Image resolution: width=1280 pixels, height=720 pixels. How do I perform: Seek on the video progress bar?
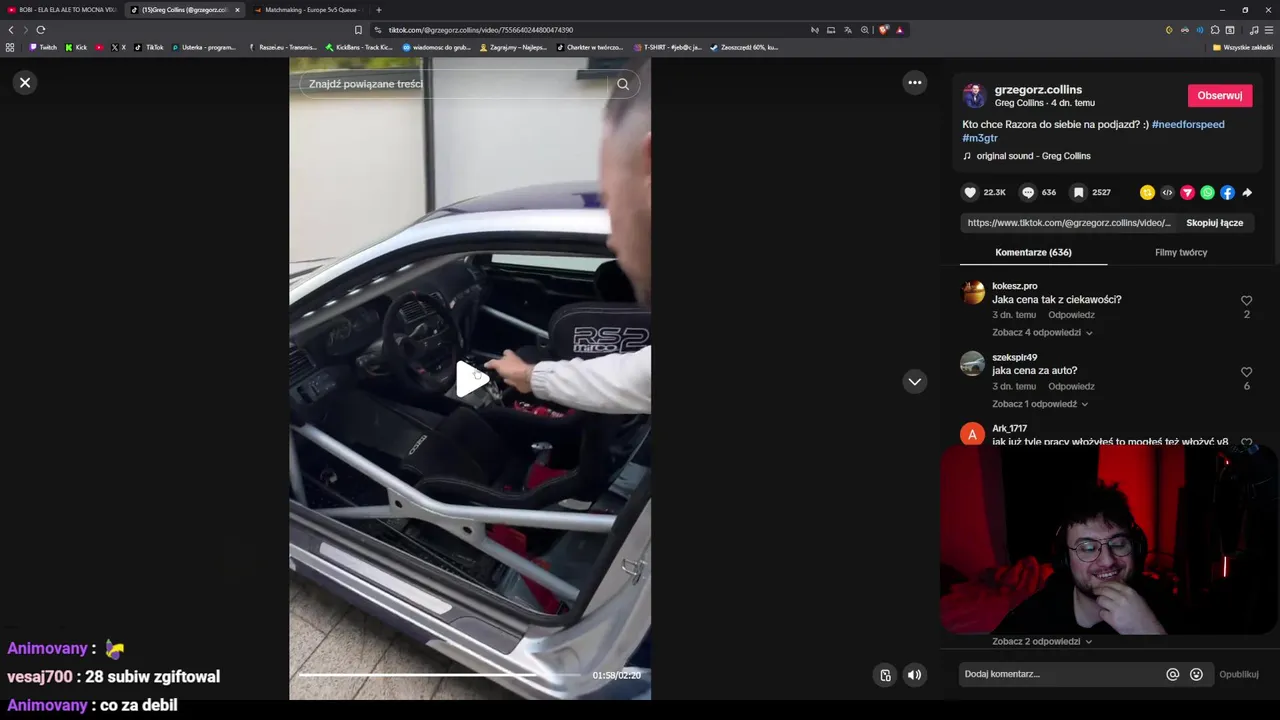[x=440, y=675]
